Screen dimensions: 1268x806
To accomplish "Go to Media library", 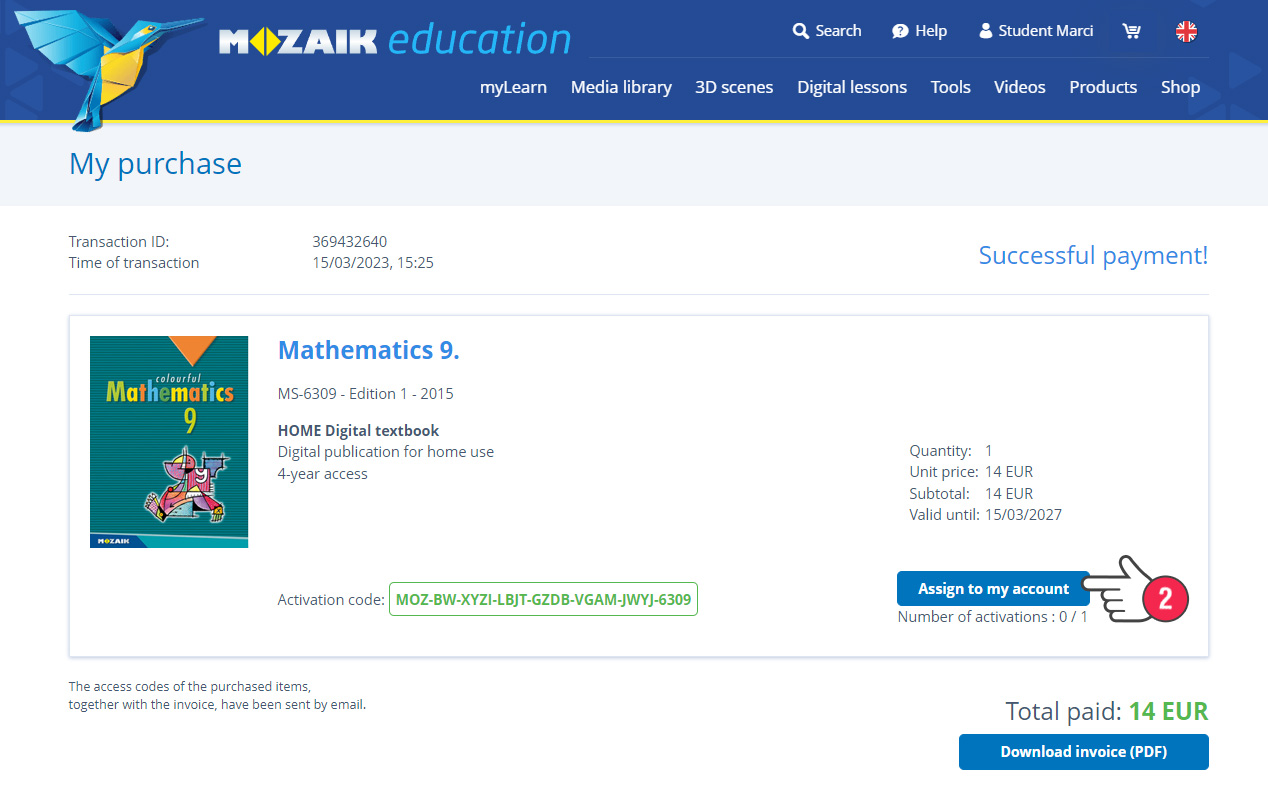I will (621, 87).
